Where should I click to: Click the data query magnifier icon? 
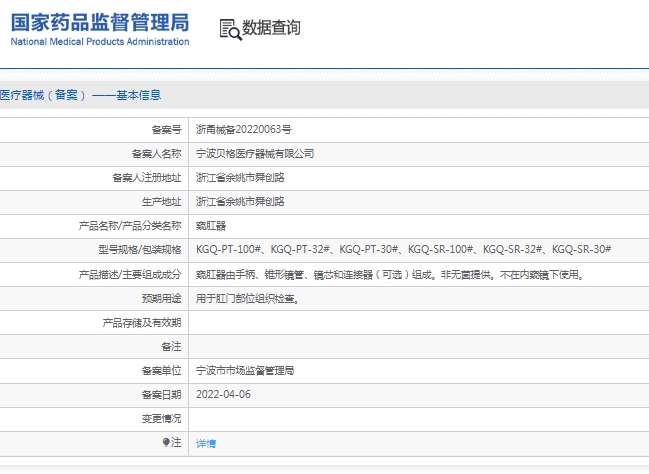pyautogui.click(x=231, y=29)
